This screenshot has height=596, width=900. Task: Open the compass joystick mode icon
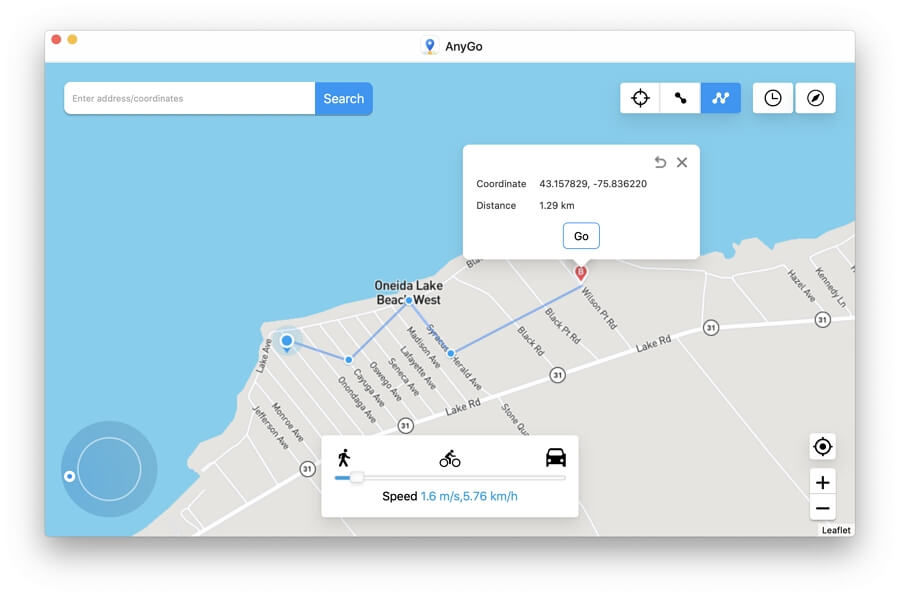click(815, 97)
